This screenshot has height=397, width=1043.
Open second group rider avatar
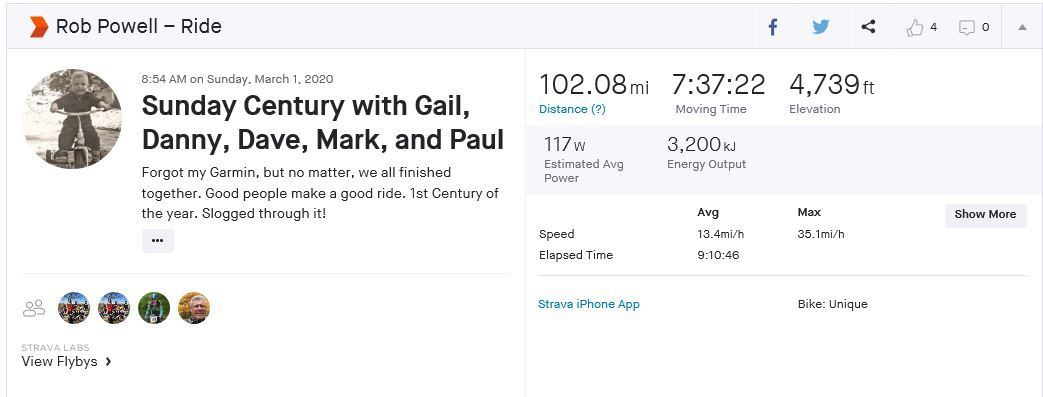pos(114,308)
